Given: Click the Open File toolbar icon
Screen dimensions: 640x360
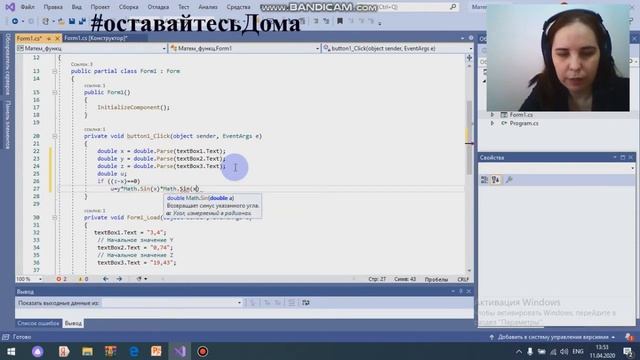Looking at the screenshot, I should [61, 21].
